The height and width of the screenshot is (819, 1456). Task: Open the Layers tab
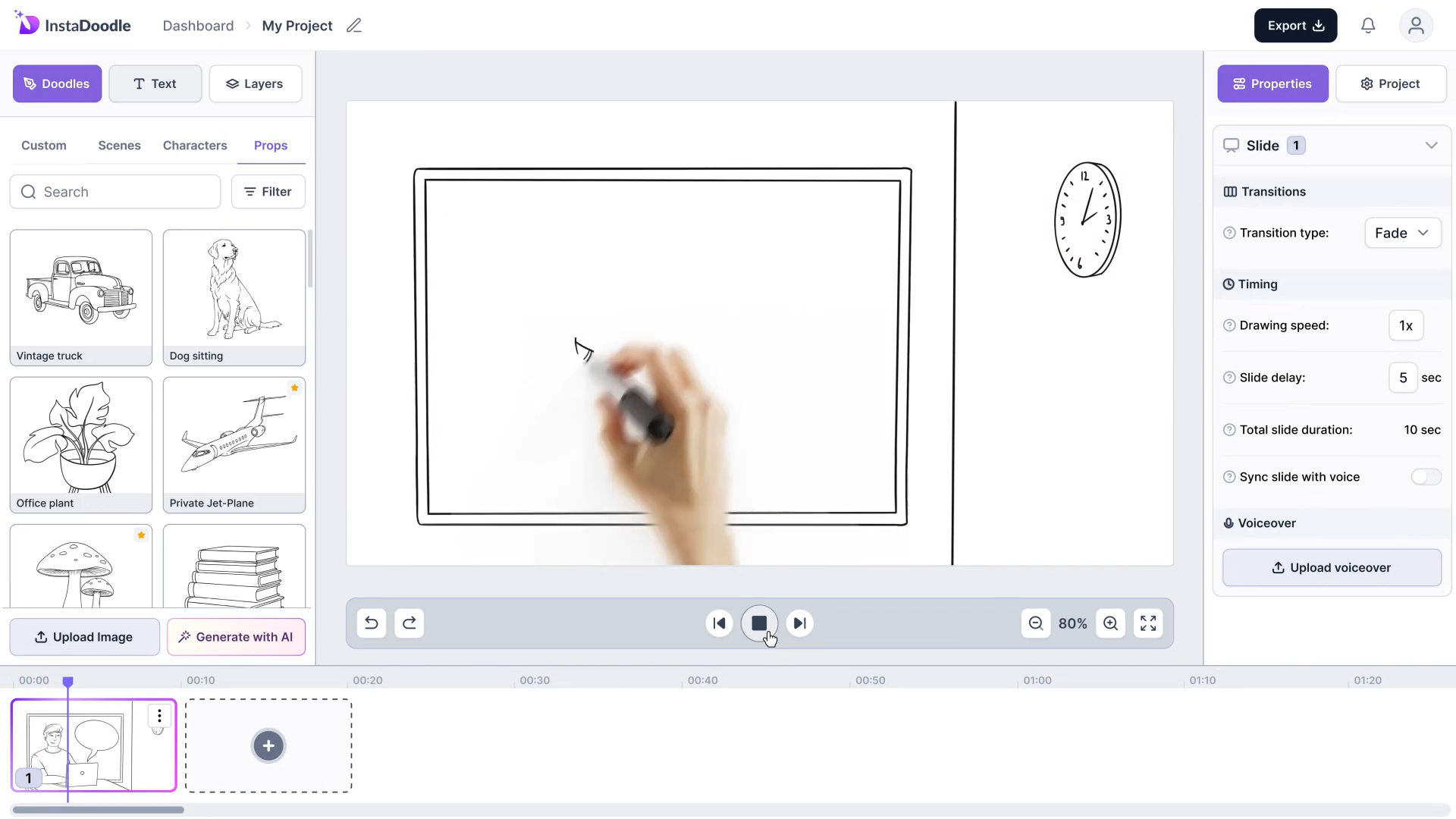click(x=255, y=84)
